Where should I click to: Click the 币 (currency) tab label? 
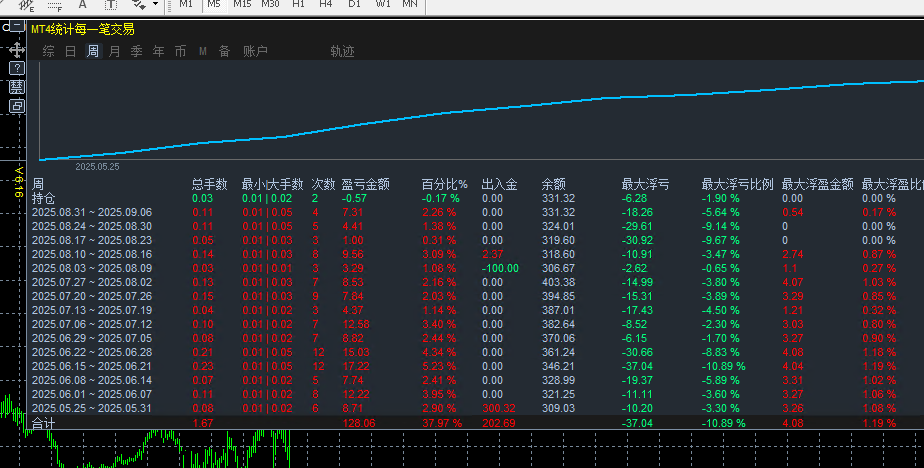[x=180, y=51]
